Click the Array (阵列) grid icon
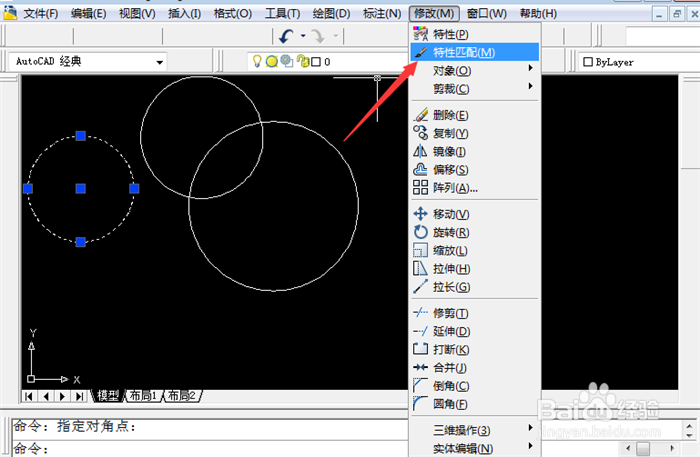700x457 pixels. (x=420, y=187)
